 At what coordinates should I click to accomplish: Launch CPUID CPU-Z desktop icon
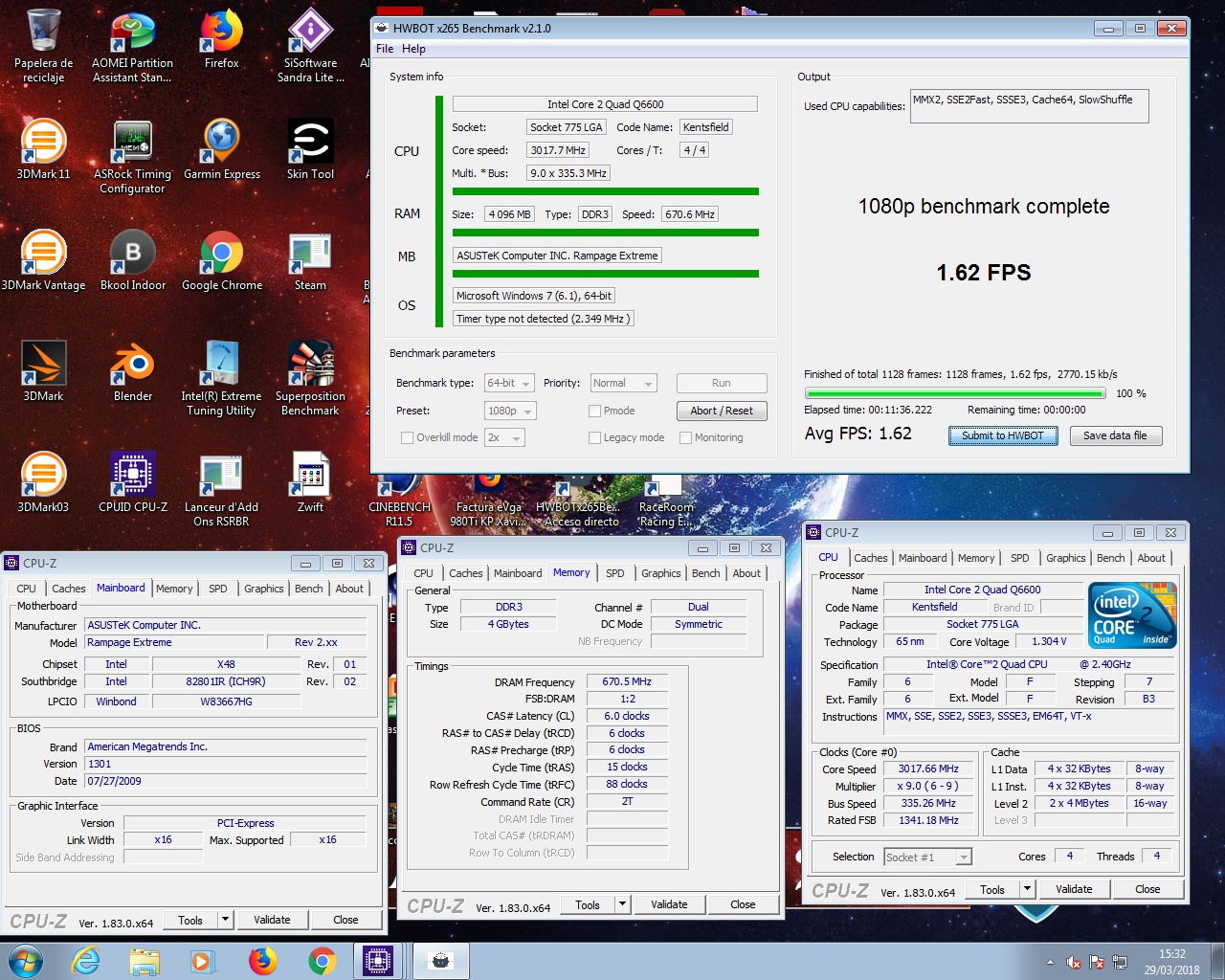point(132,483)
